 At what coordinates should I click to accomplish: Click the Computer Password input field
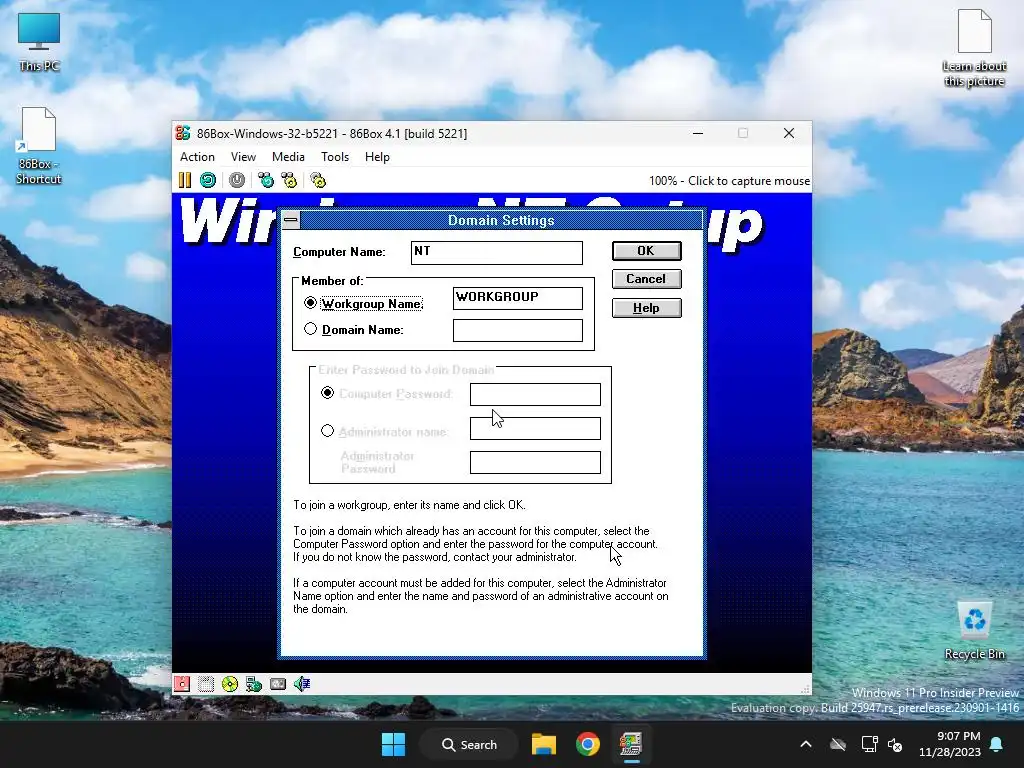pos(536,394)
